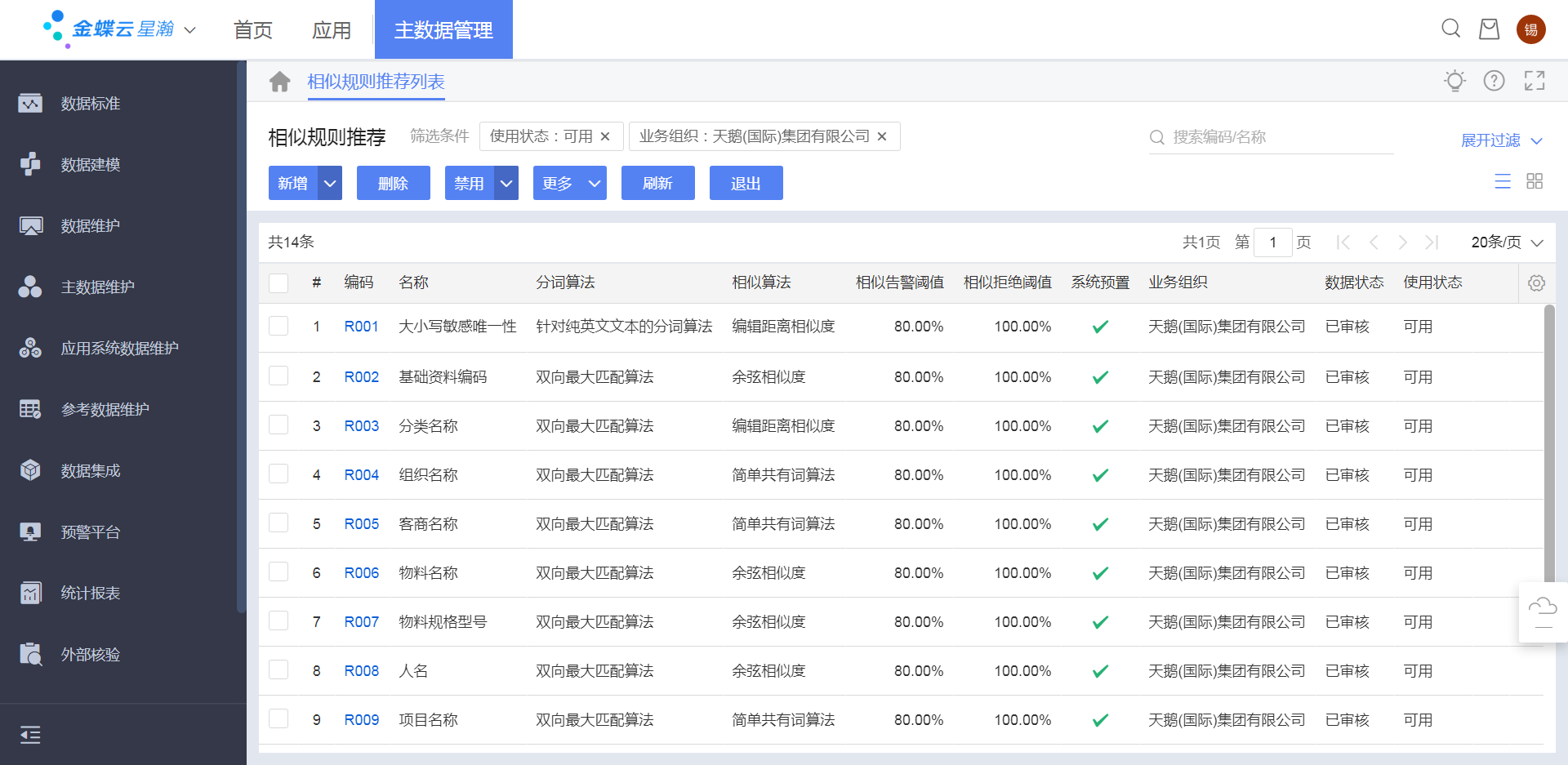Screen dimensions: 1568x765
Task: Click the 禁用 button
Action: (470, 183)
